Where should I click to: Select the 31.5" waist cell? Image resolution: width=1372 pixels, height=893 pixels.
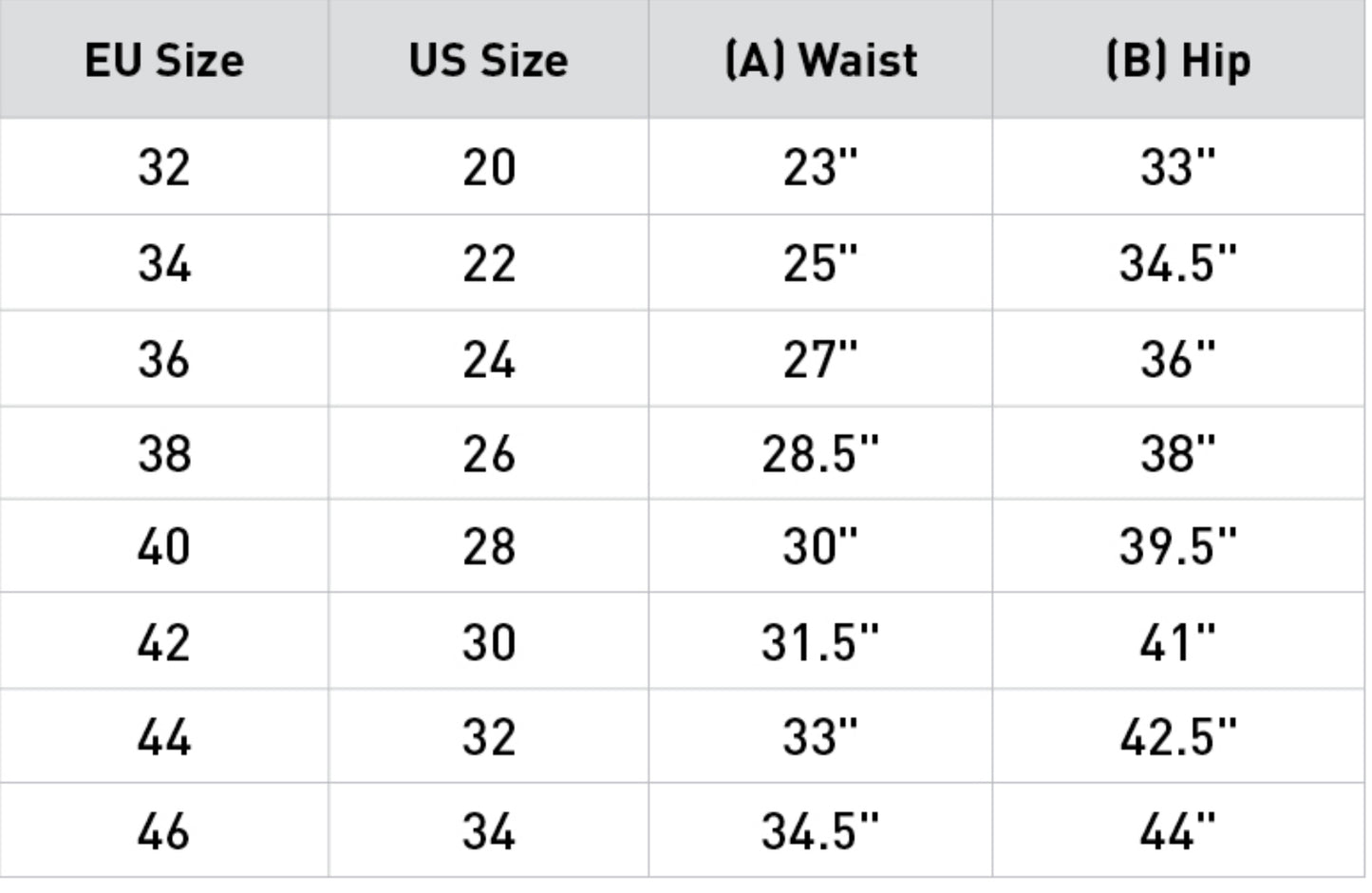pos(820,641)
